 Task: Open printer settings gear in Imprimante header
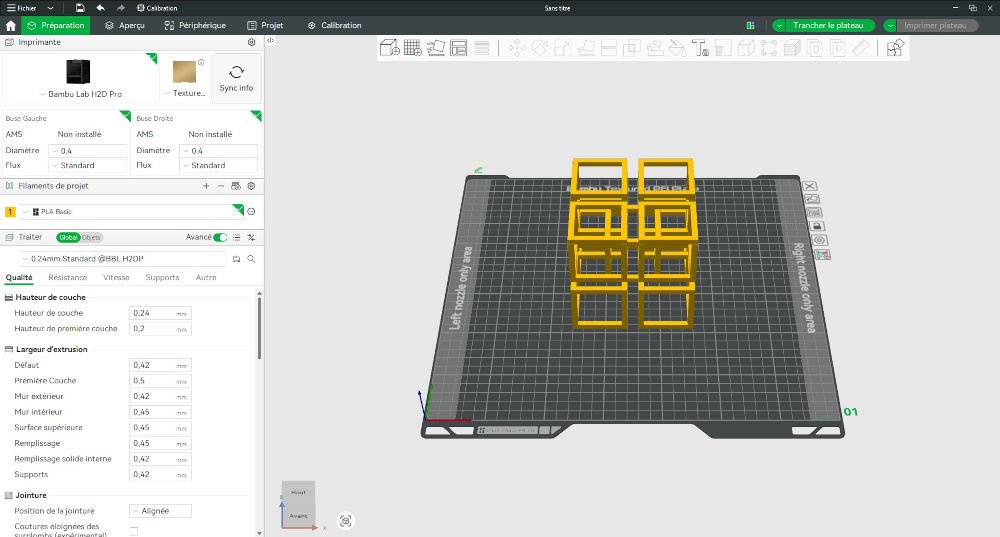(x=251, y=43)
